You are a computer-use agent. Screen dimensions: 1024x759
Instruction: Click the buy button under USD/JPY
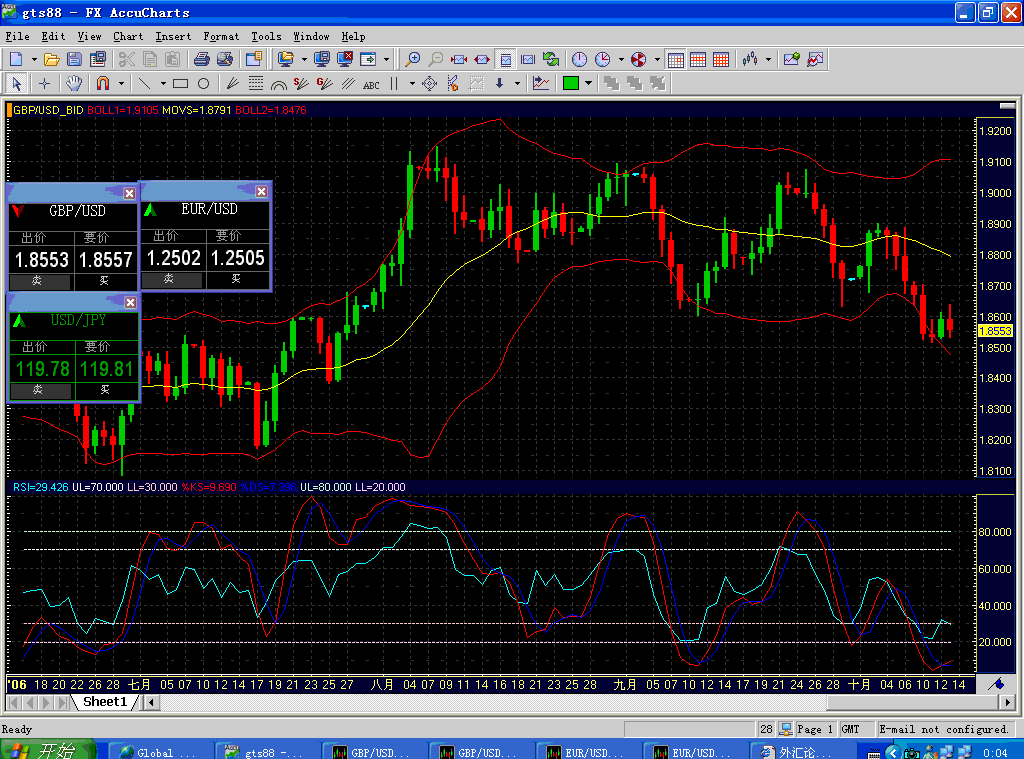pos(105,390)
